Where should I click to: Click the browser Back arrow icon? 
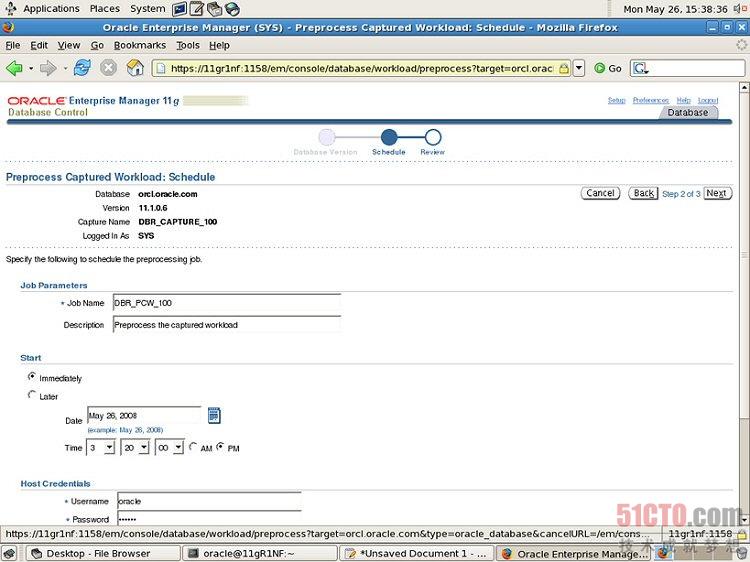[14, 68]
